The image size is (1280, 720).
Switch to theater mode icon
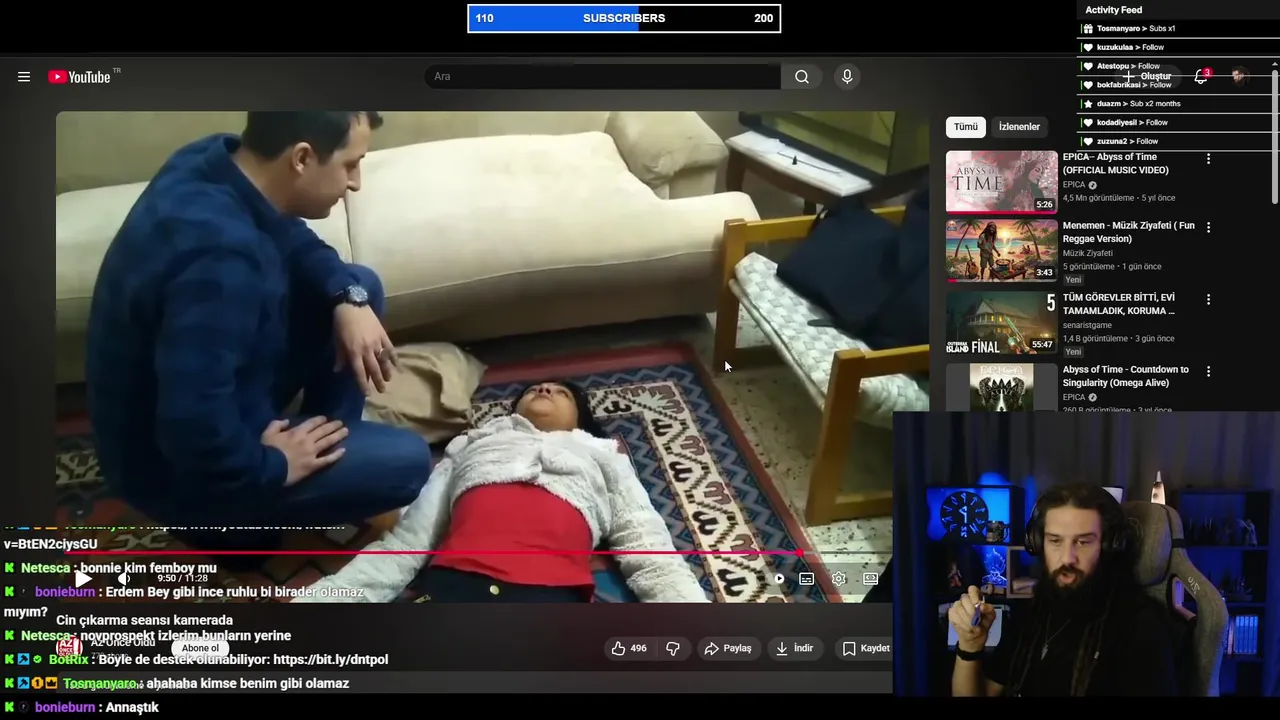pyautogui.click(x=871, y=579)
